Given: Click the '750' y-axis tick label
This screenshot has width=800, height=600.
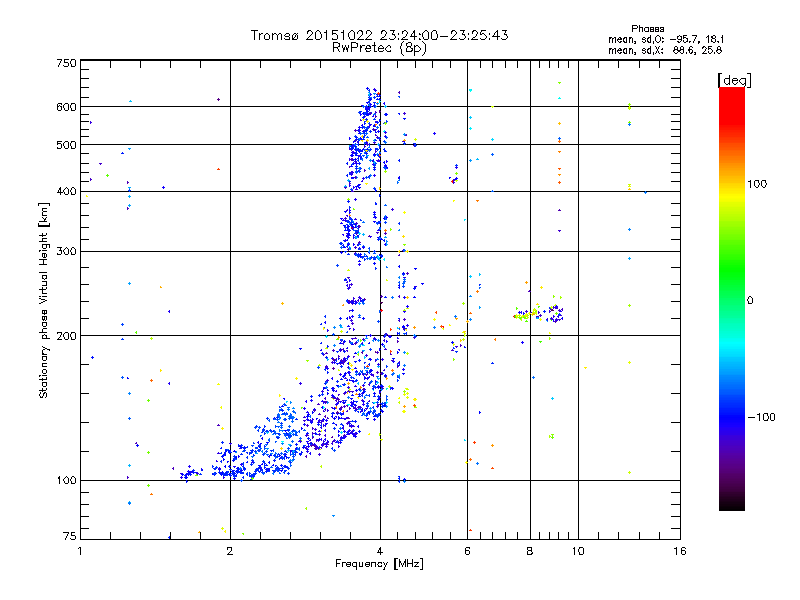Looking at the screenshot, I should (x=66, y=63).
